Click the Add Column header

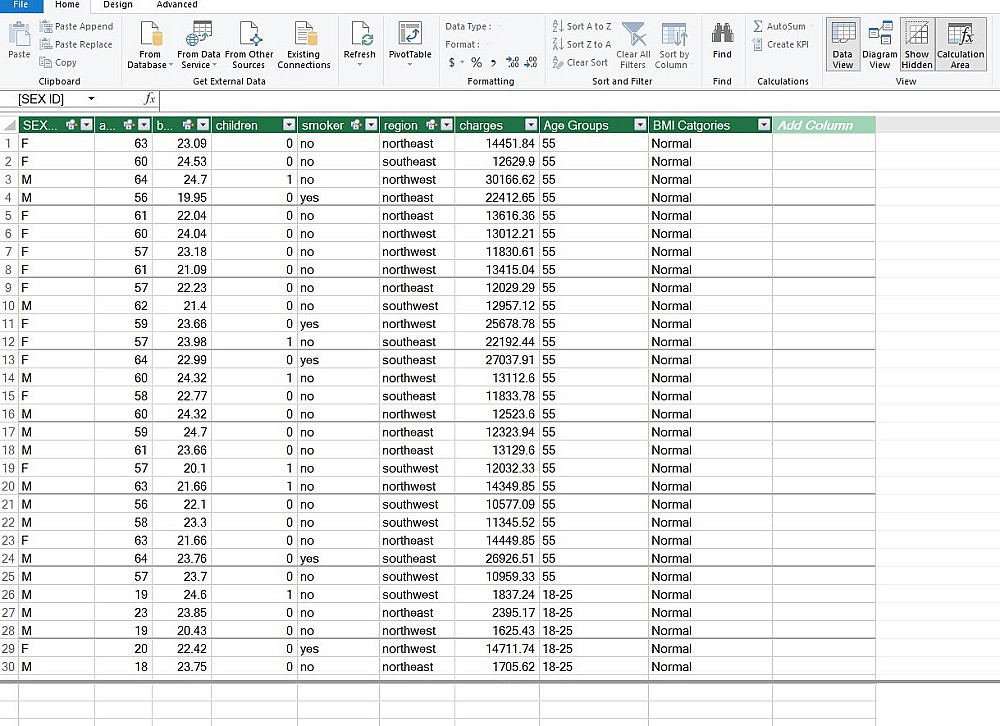click(x=823, y=125)
